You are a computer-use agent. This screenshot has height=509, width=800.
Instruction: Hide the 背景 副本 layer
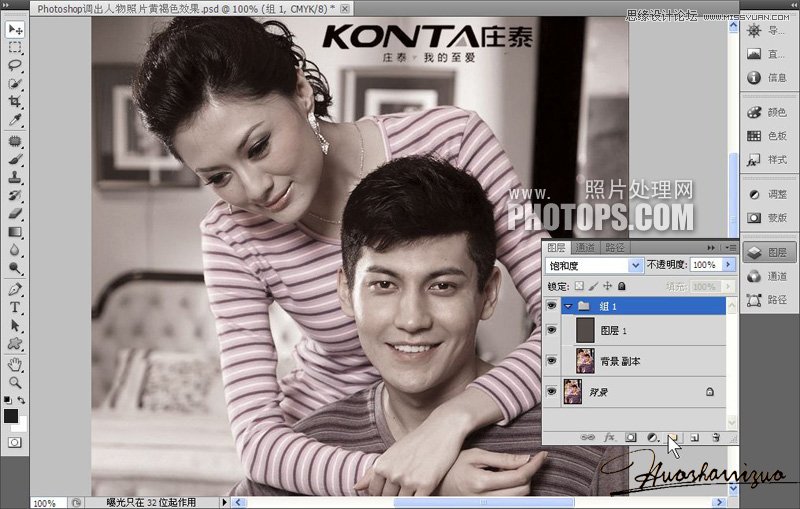coord(551,361)
